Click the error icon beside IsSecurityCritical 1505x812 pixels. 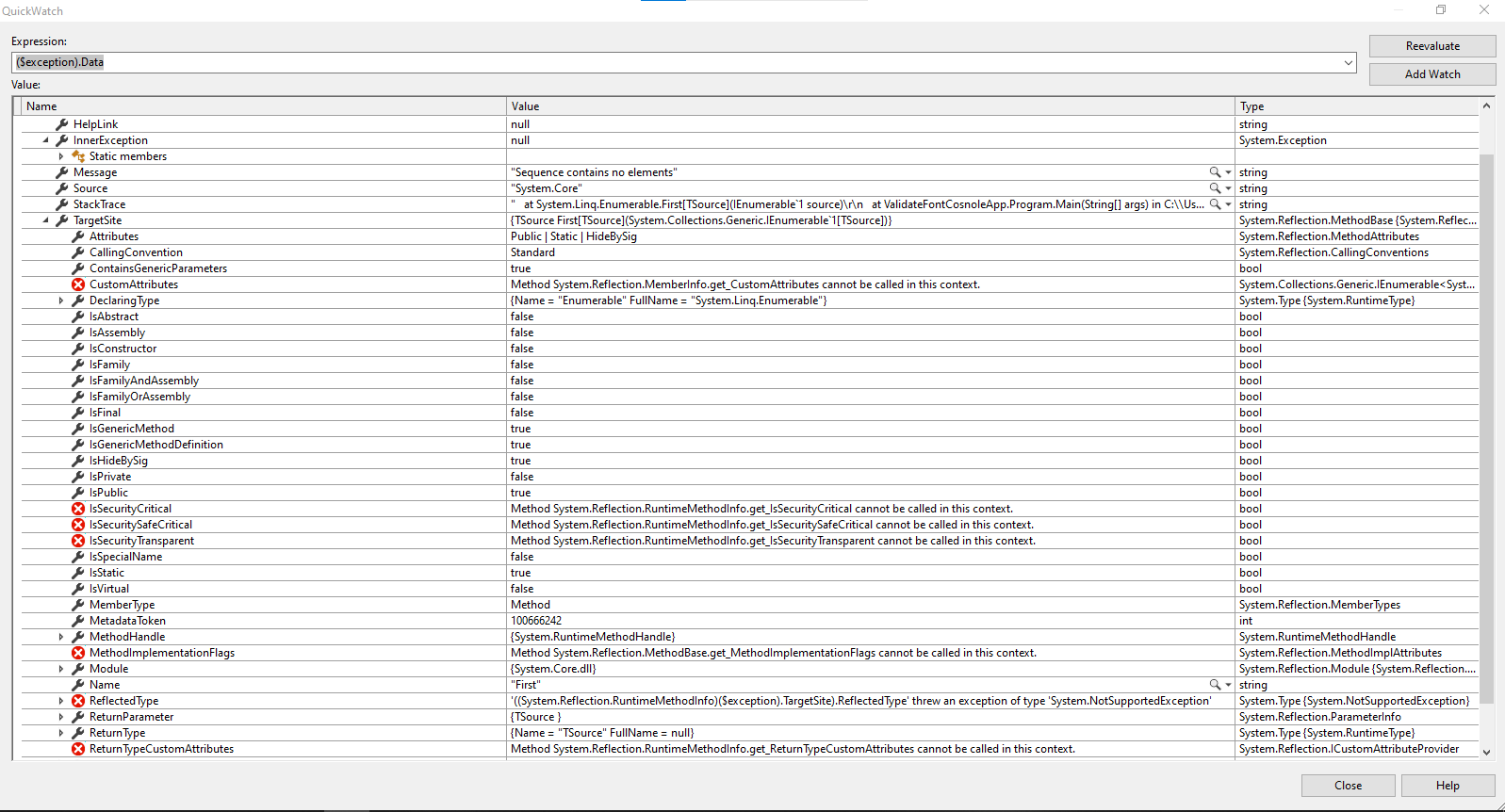click(78, 509)
